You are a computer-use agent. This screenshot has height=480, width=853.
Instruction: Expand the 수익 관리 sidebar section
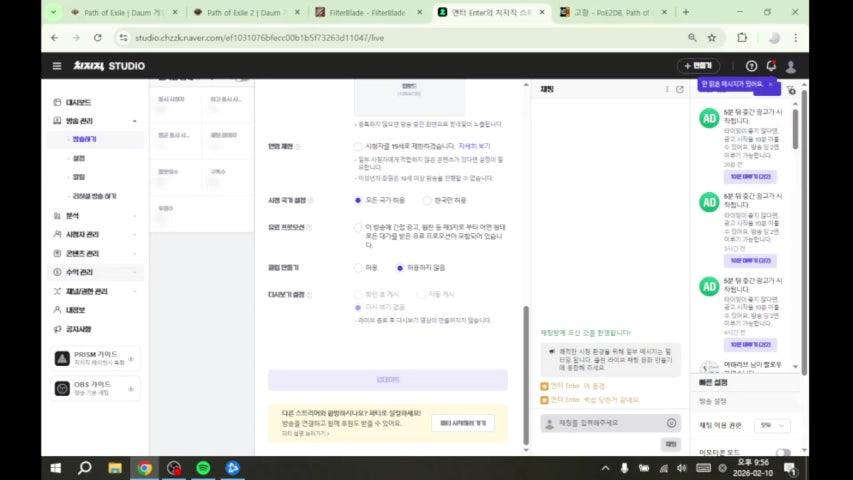134,272
